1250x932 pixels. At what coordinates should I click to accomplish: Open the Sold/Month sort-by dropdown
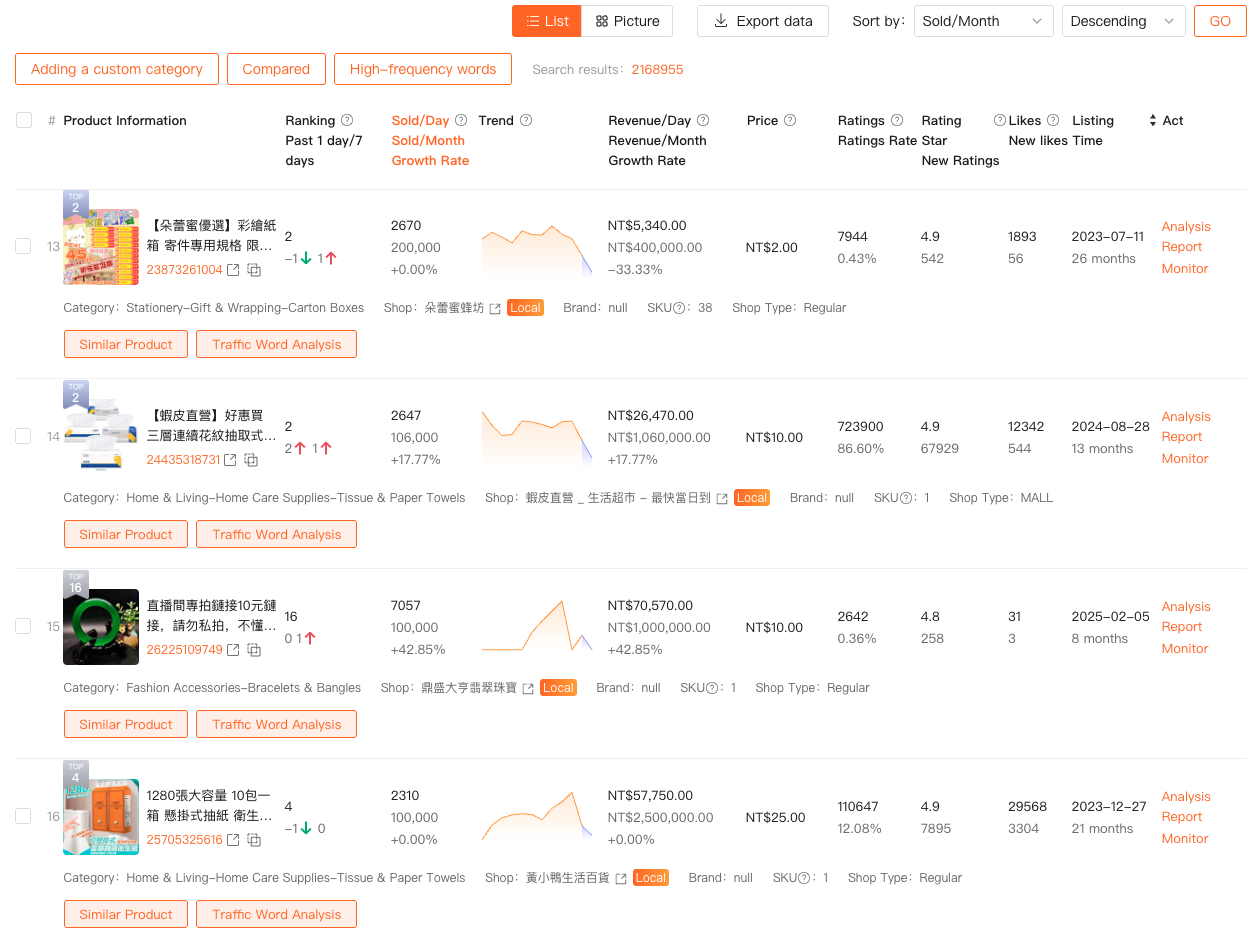pos(982,21)
